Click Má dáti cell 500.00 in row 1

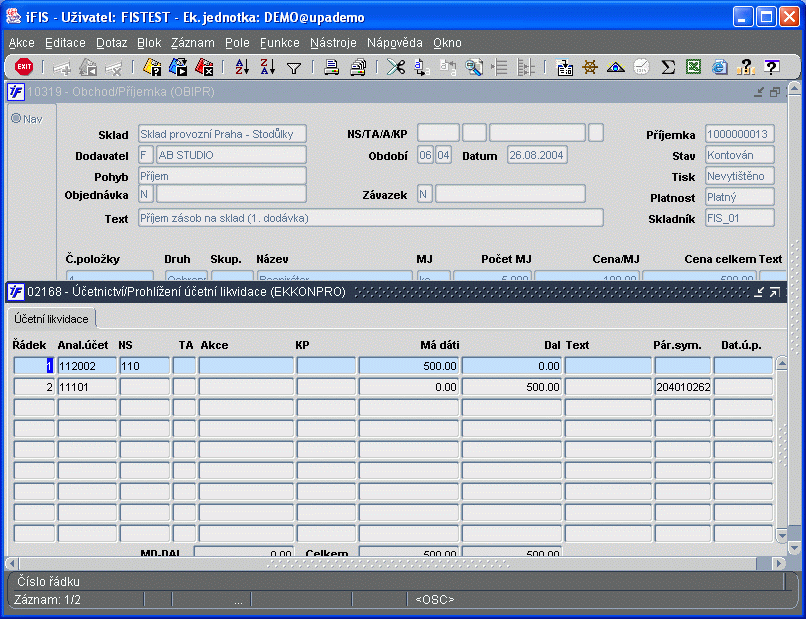click(x=409, y=366)
